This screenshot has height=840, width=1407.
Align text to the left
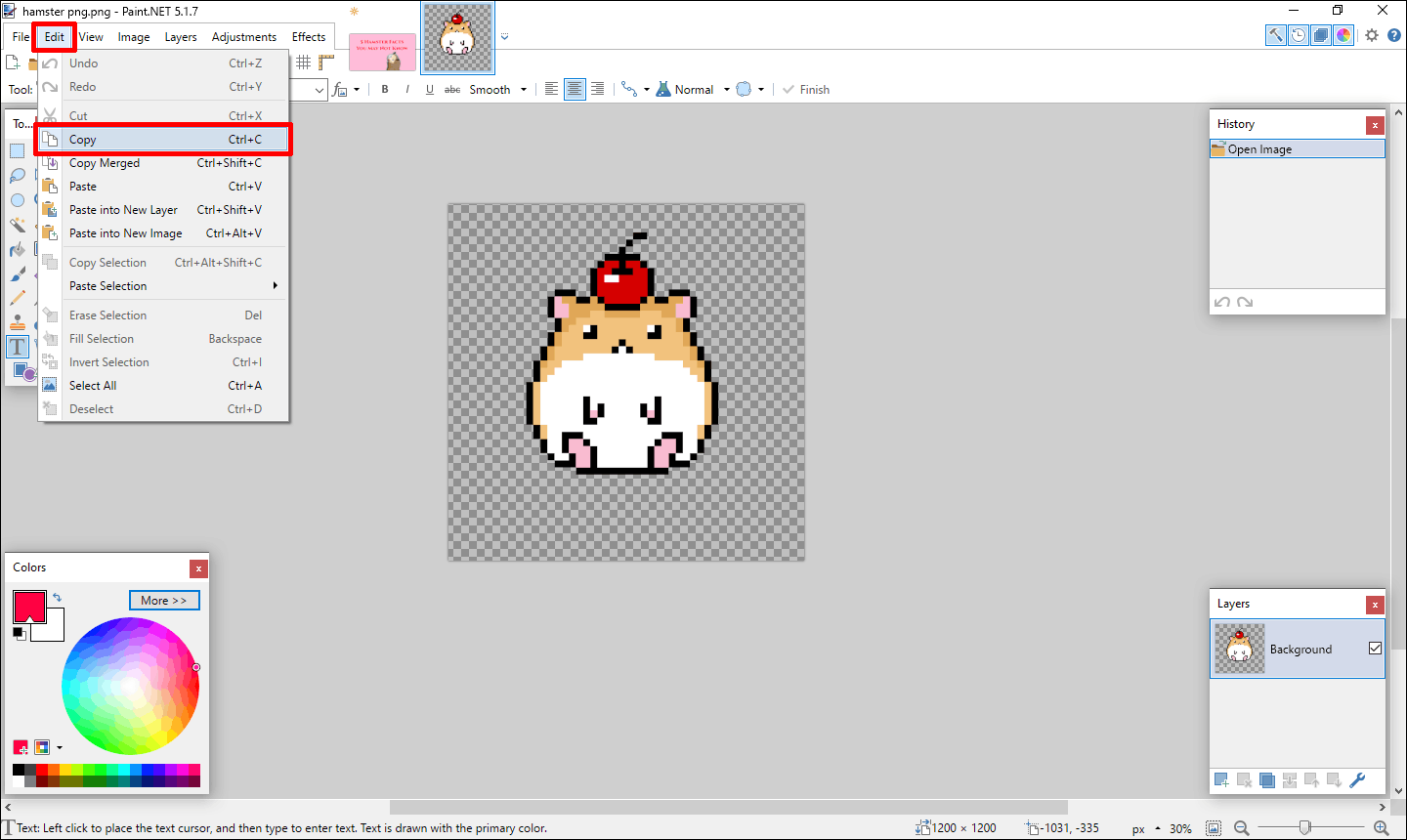tap(551, 89)
